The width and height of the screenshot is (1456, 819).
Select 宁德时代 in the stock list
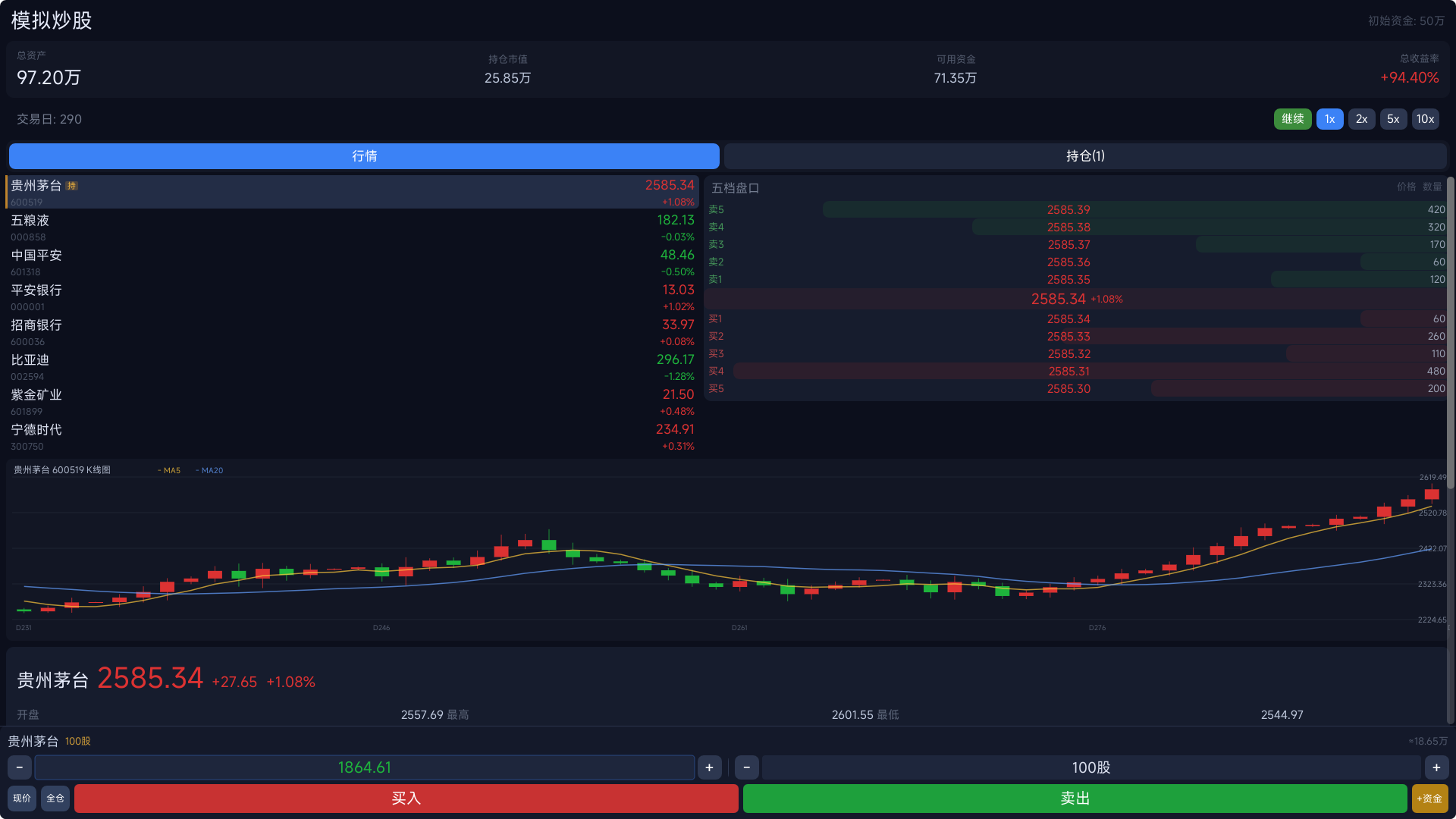point(353,437)
